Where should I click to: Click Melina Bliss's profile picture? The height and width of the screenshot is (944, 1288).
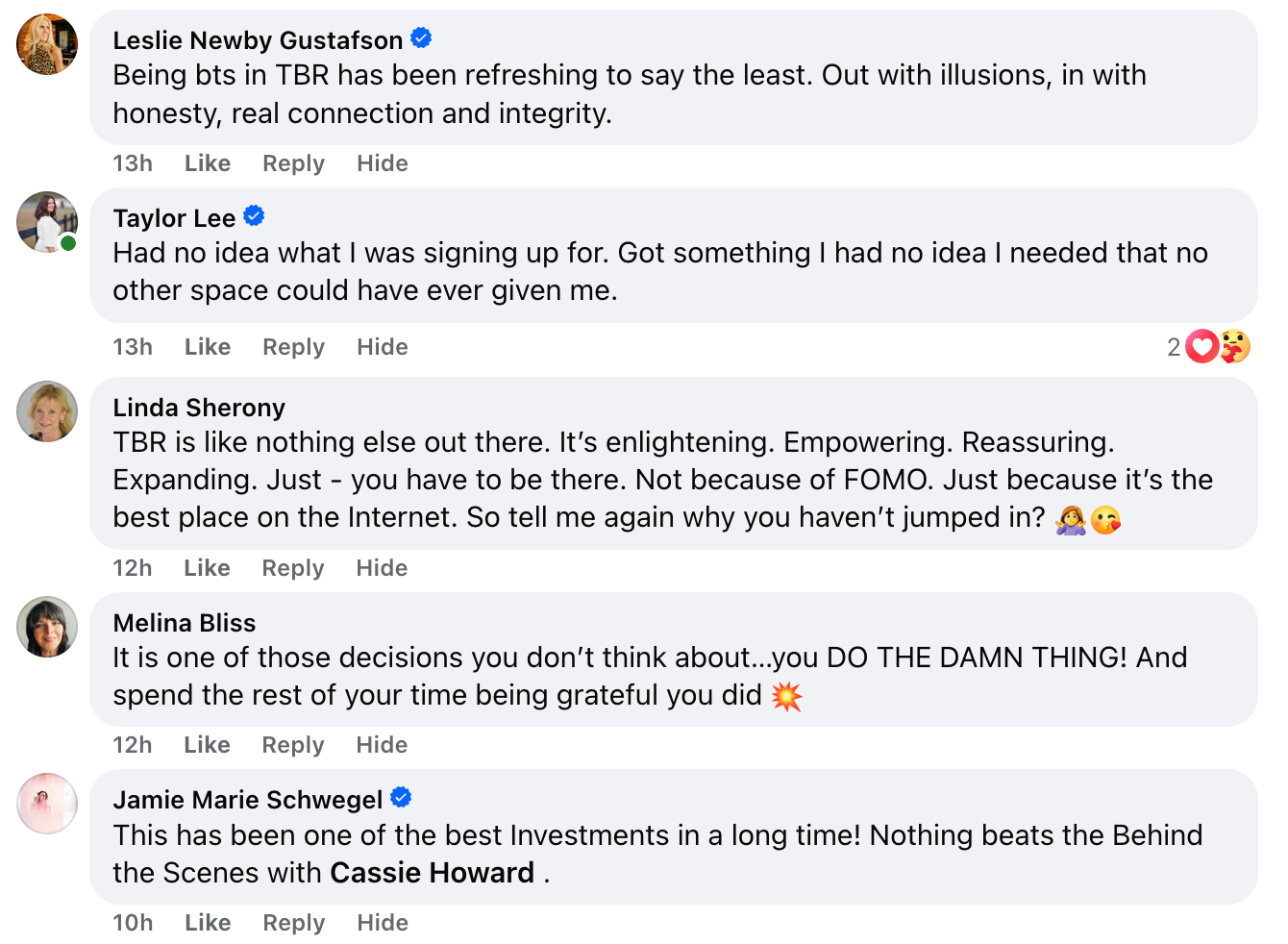(47, 627)
